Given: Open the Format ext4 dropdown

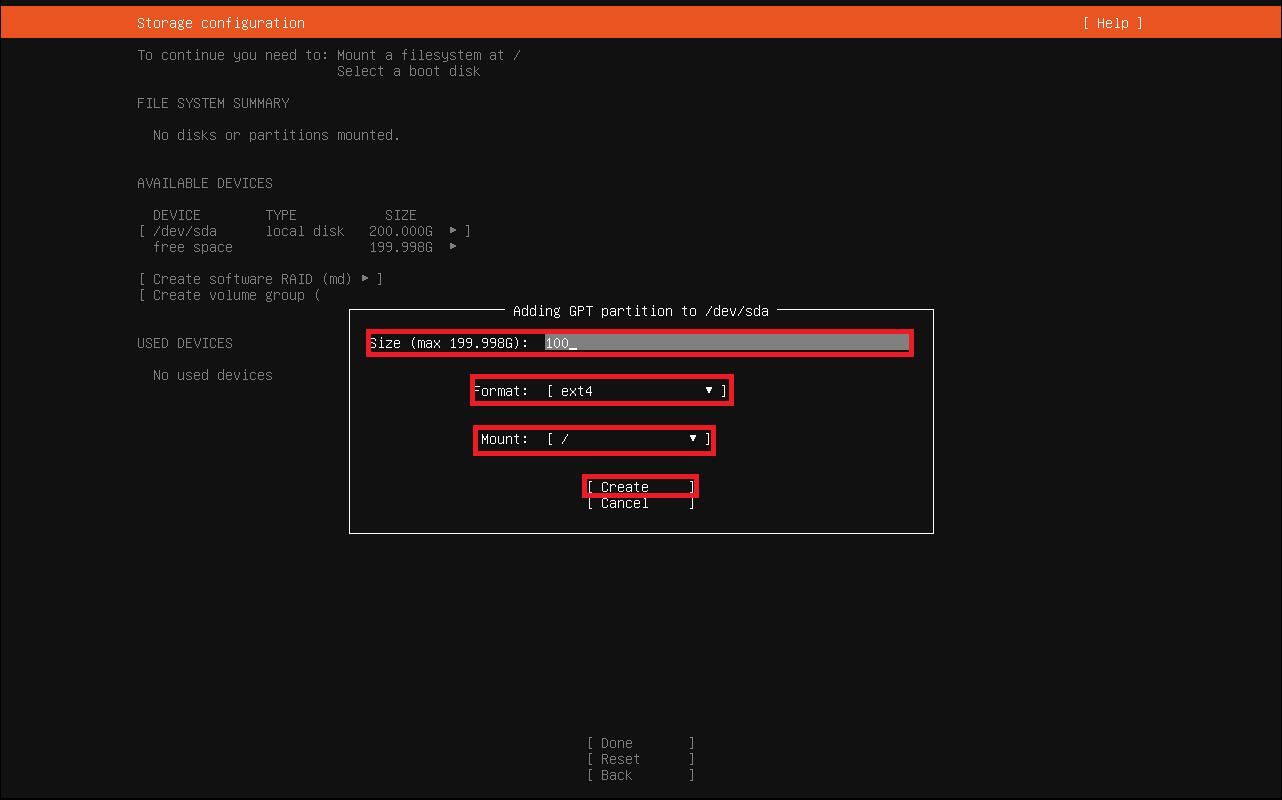Looking at the screenshot, I should 637,391.
